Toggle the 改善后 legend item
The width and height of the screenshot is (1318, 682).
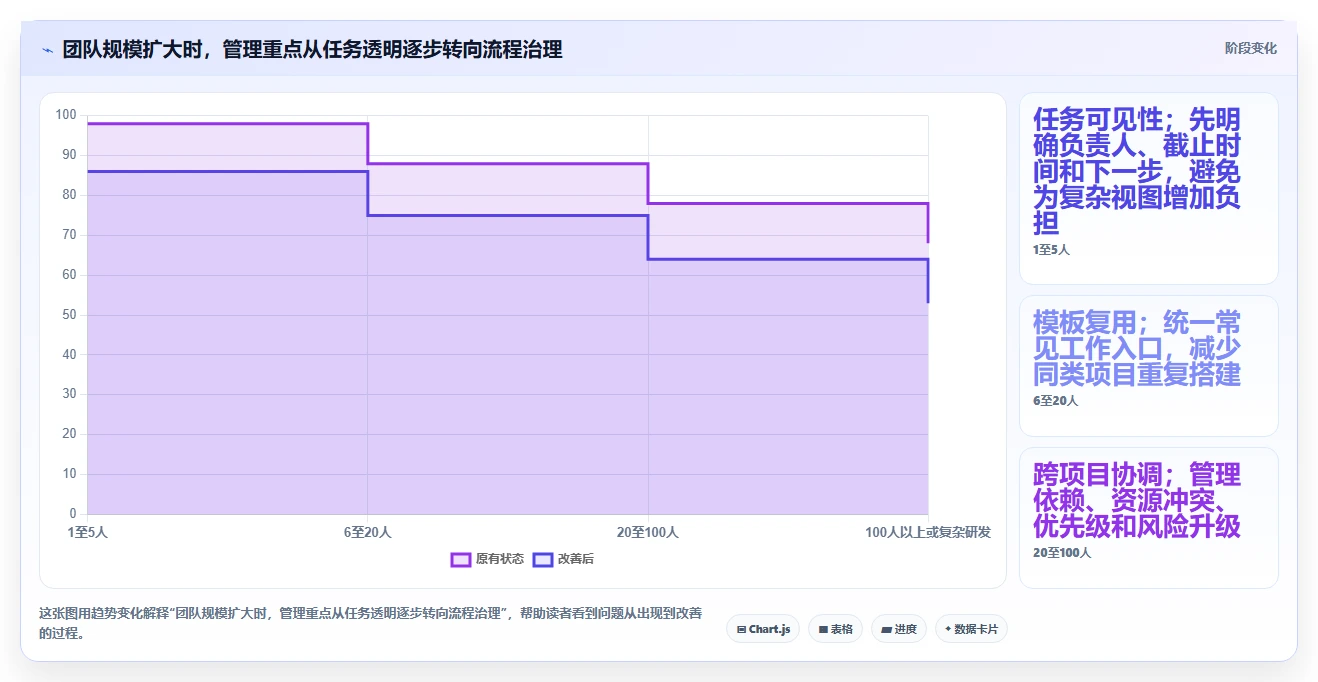pos(564,559)
